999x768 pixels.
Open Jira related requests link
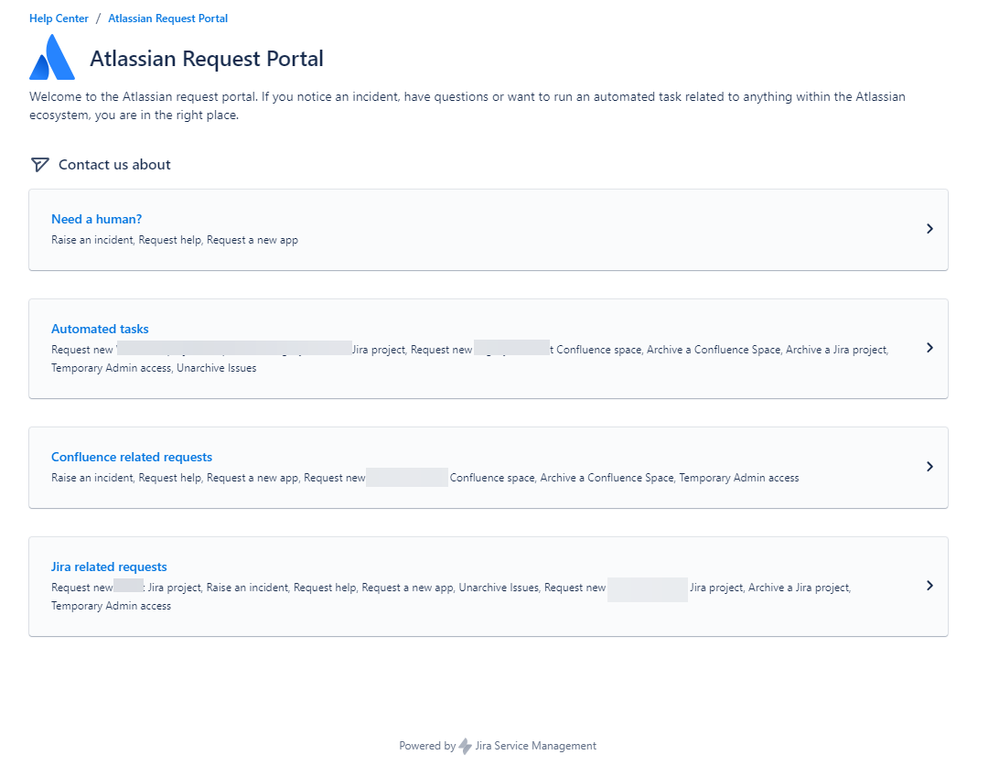pos(109,567)
